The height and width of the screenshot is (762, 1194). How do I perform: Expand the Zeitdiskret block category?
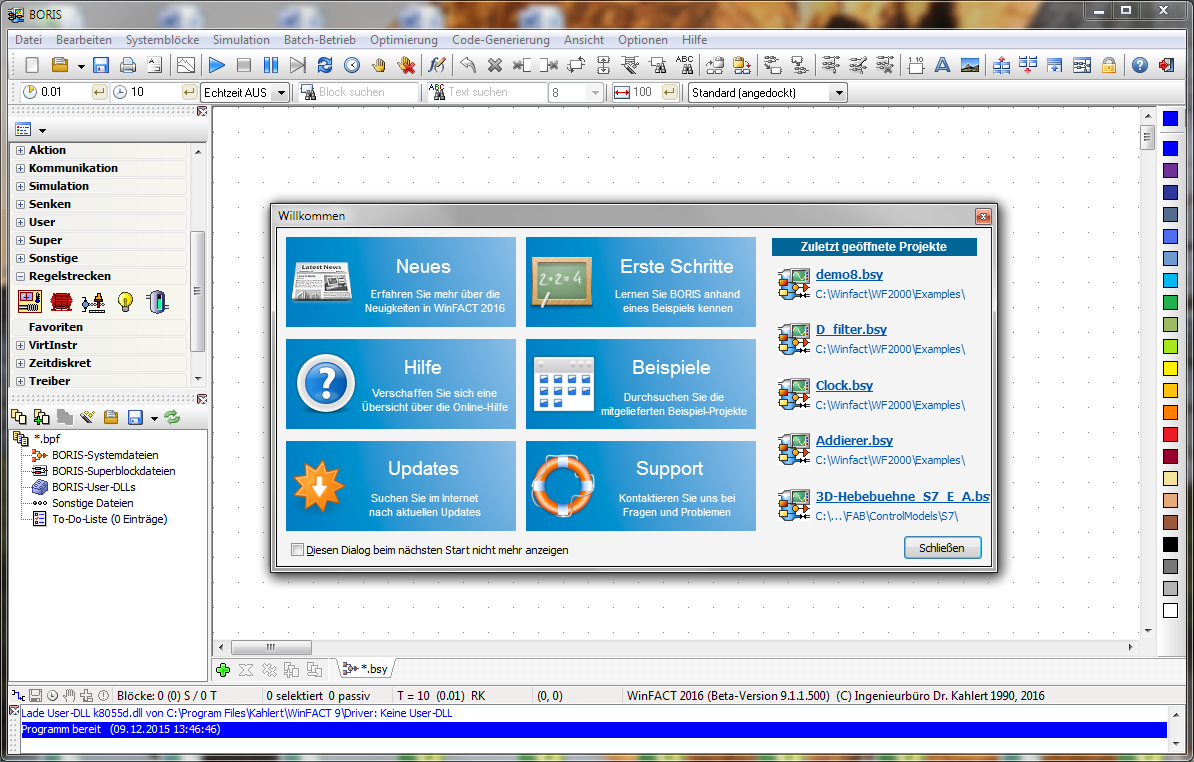21,364
